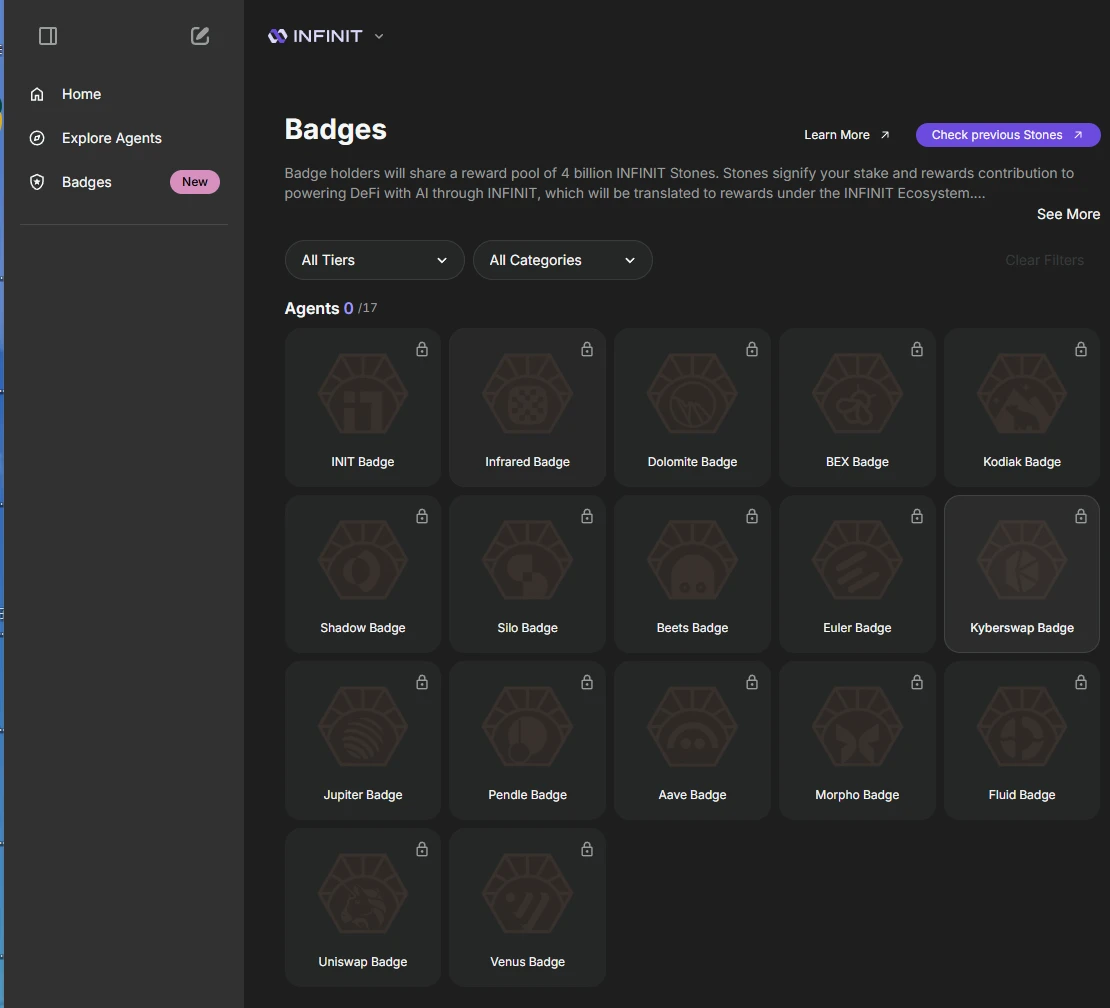1110x1008 pixels.
Task: Click the INFINIT logo
Action: [315, 36]
